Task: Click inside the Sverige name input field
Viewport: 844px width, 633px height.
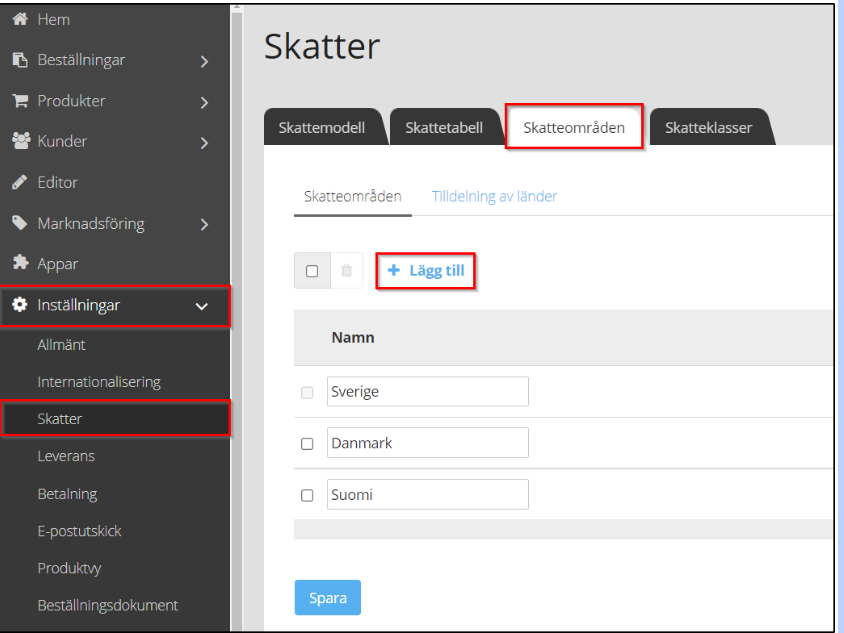Action: [x=427, y=391]
